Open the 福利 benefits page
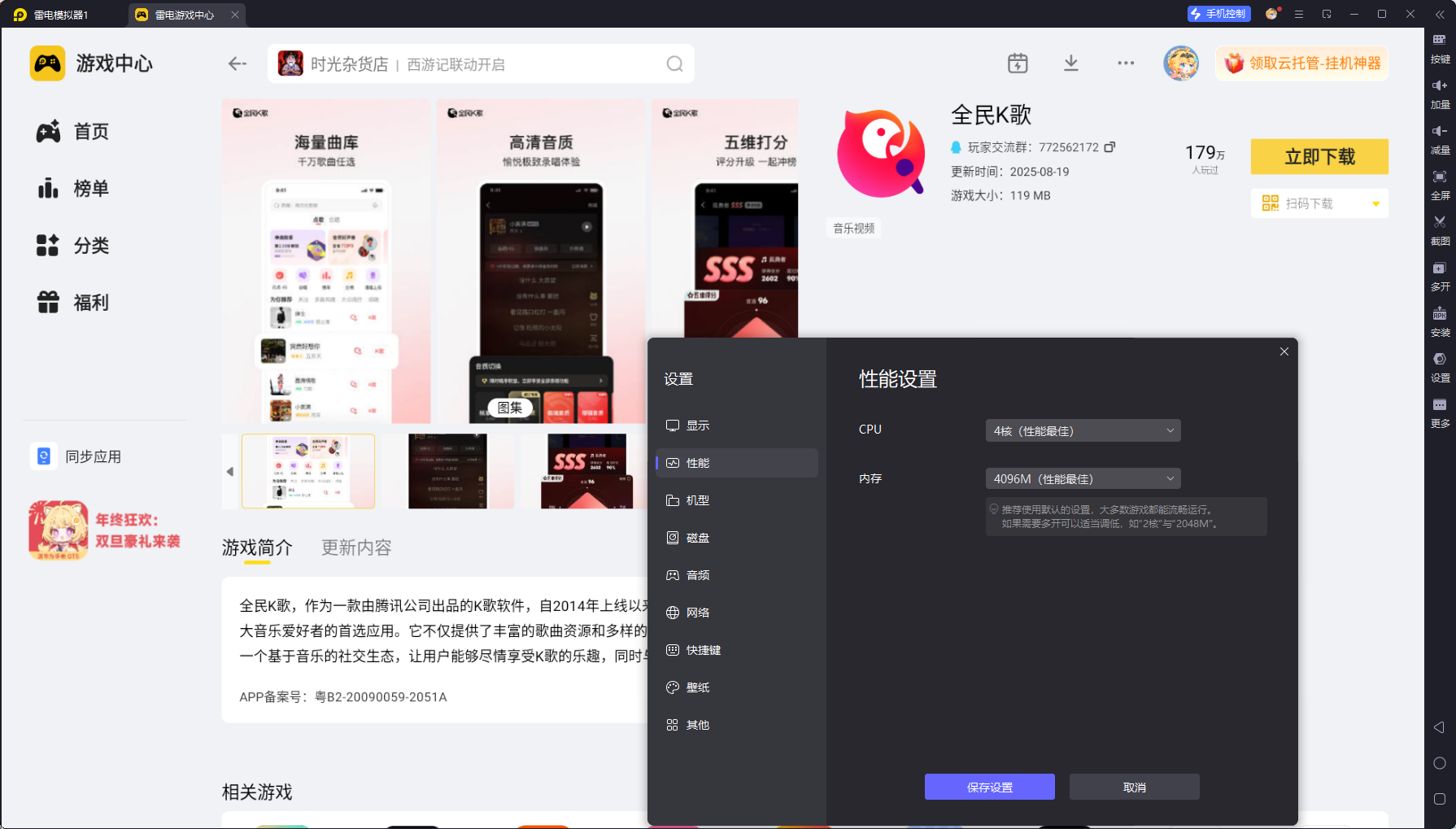The width and height of the screenshot is (1456, 829). (72, 303)
